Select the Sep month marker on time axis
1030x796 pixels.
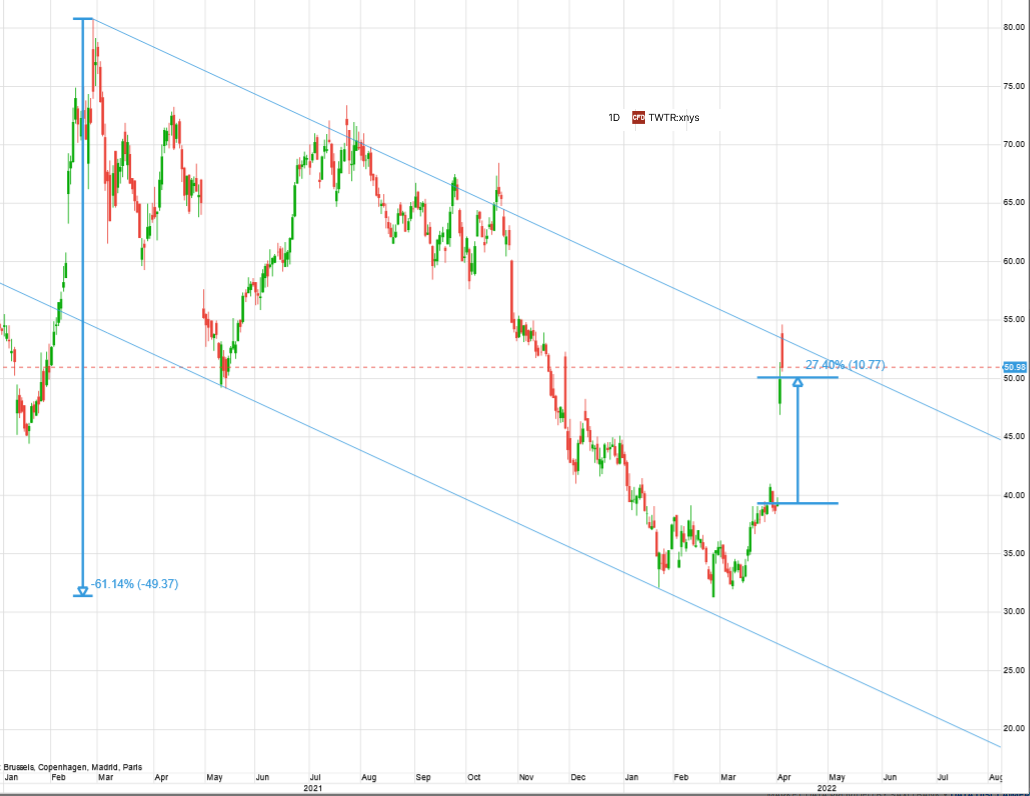pyautogui.click(x=422, y=776)
